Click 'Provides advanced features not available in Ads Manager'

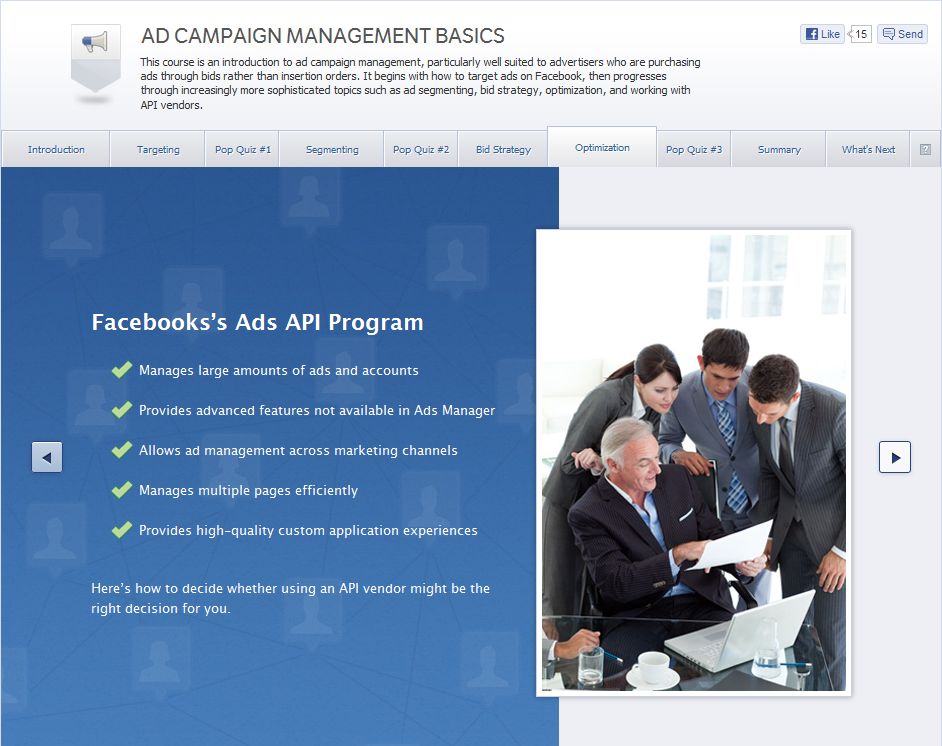pyautogui.click(x=317, y=410)
